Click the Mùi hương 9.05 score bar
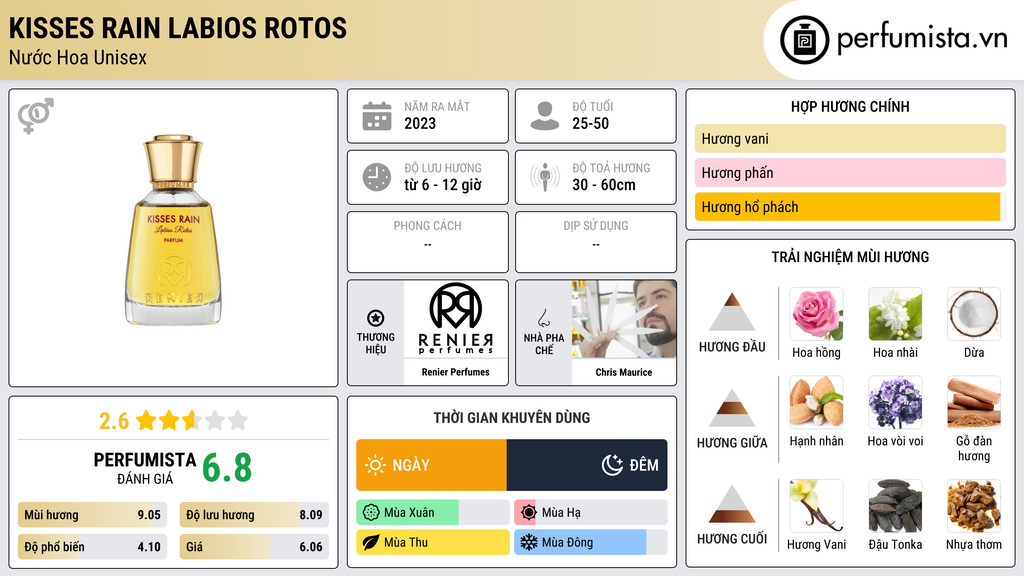This screenshot has width=1024, height=576. coord(93,515)
